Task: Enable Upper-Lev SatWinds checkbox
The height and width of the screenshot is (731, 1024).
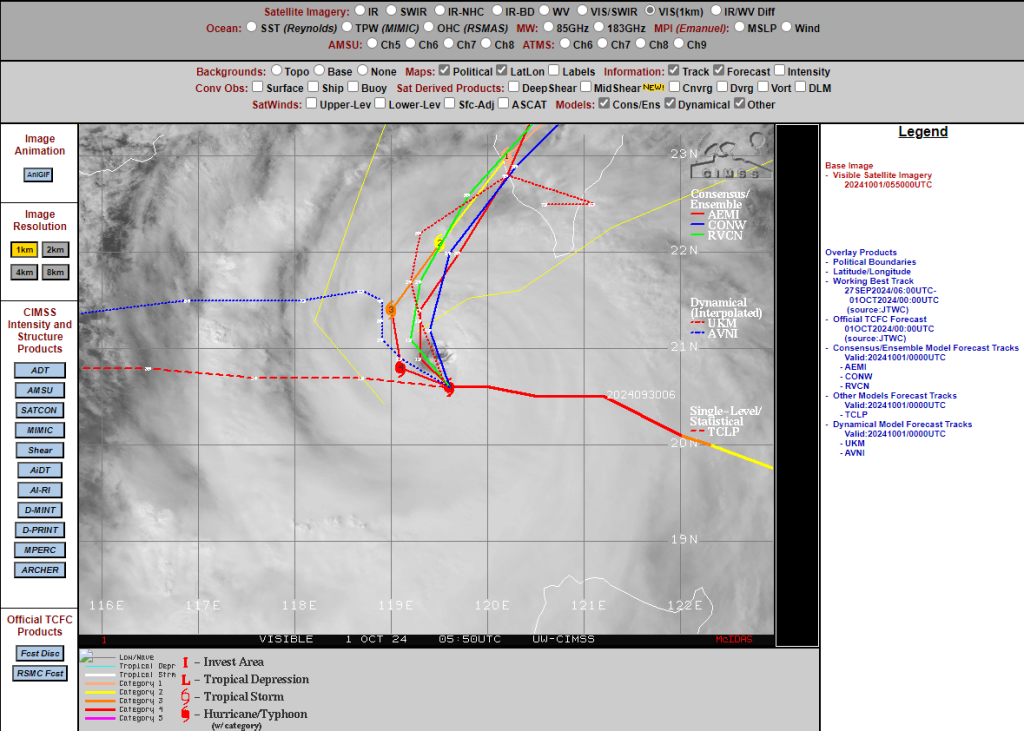Action: coord(312,103)
